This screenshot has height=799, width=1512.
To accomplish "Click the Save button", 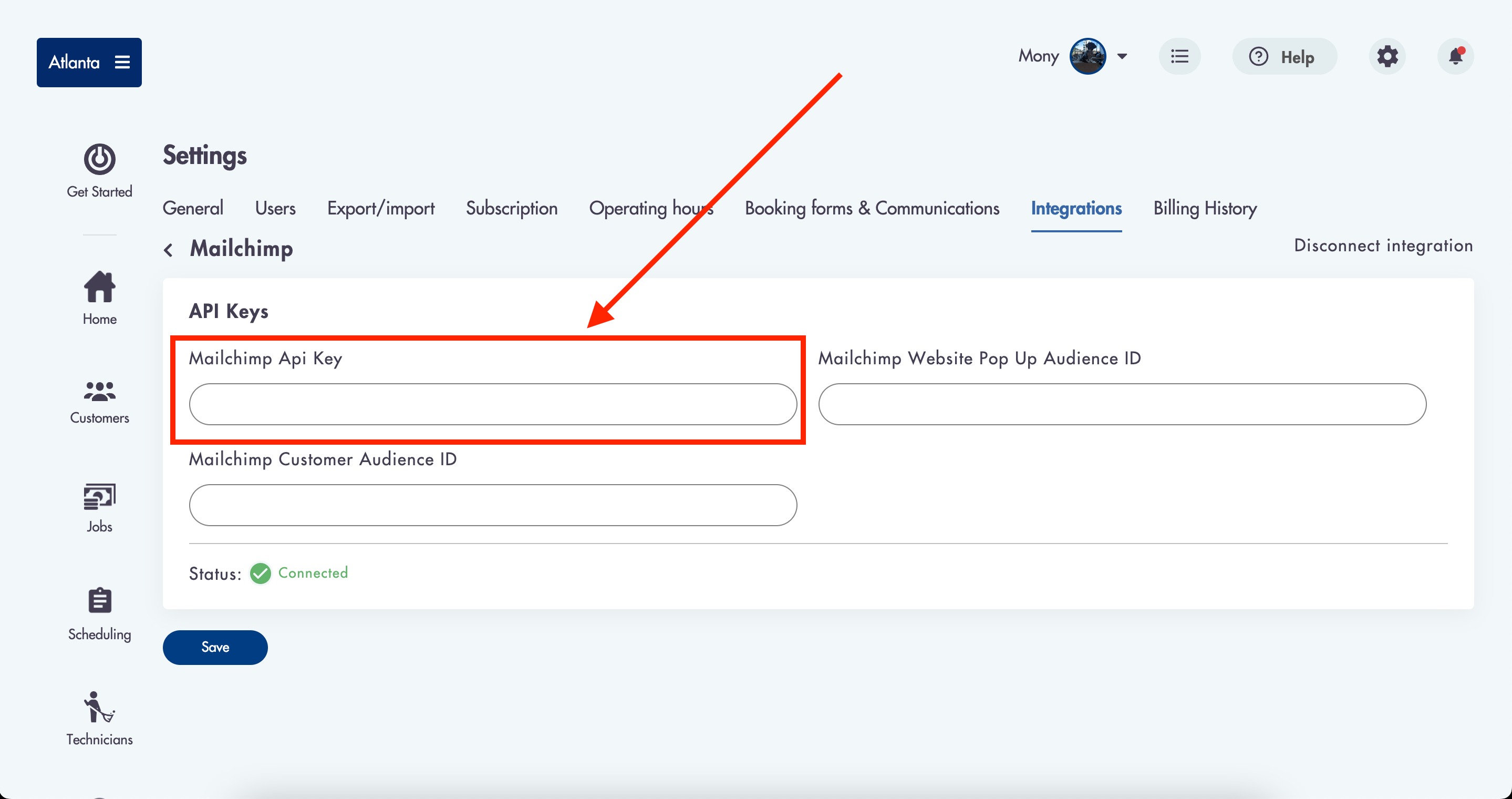I will click(x=215, y=647).
